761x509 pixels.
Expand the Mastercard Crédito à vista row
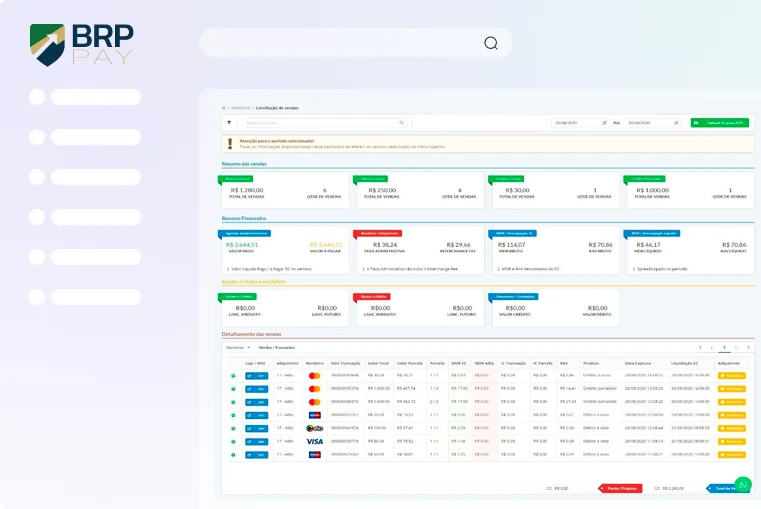coord(233,376)
